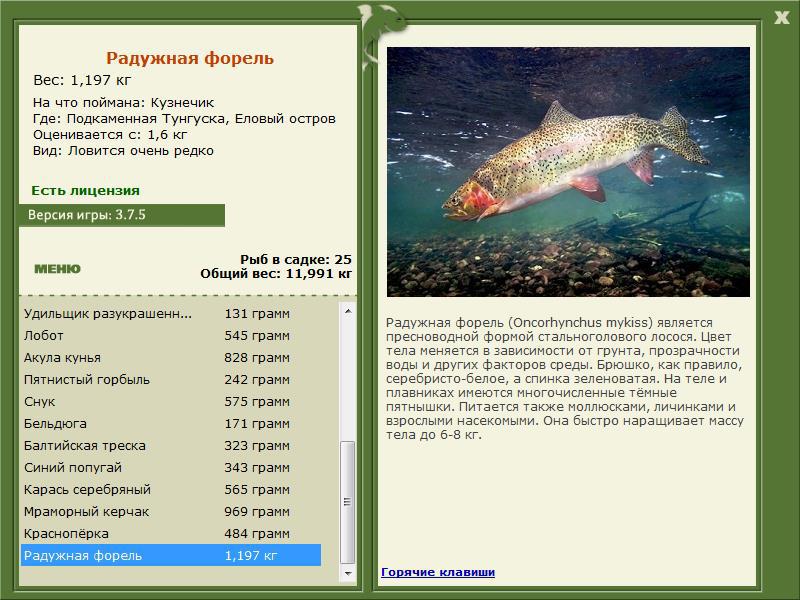The image size is (800, 600).
Task: Select the Пятнистый горбыль row
Action: point(171,380)
